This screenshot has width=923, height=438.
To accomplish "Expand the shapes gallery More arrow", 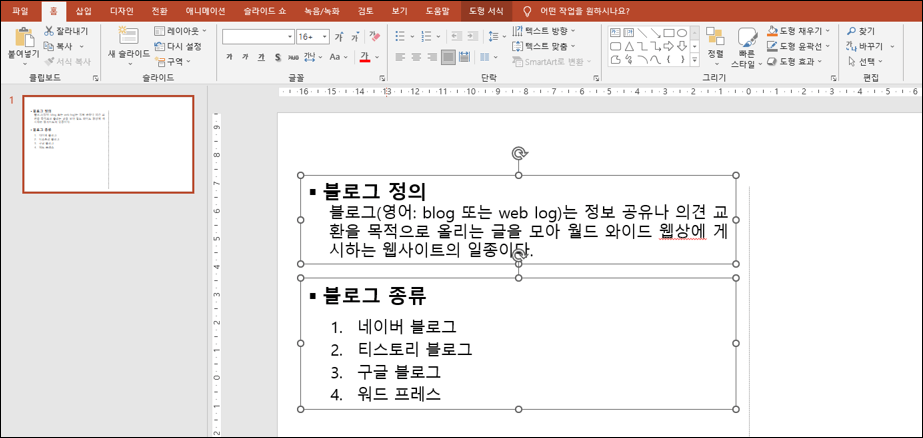I will click(x=695, y=60).
